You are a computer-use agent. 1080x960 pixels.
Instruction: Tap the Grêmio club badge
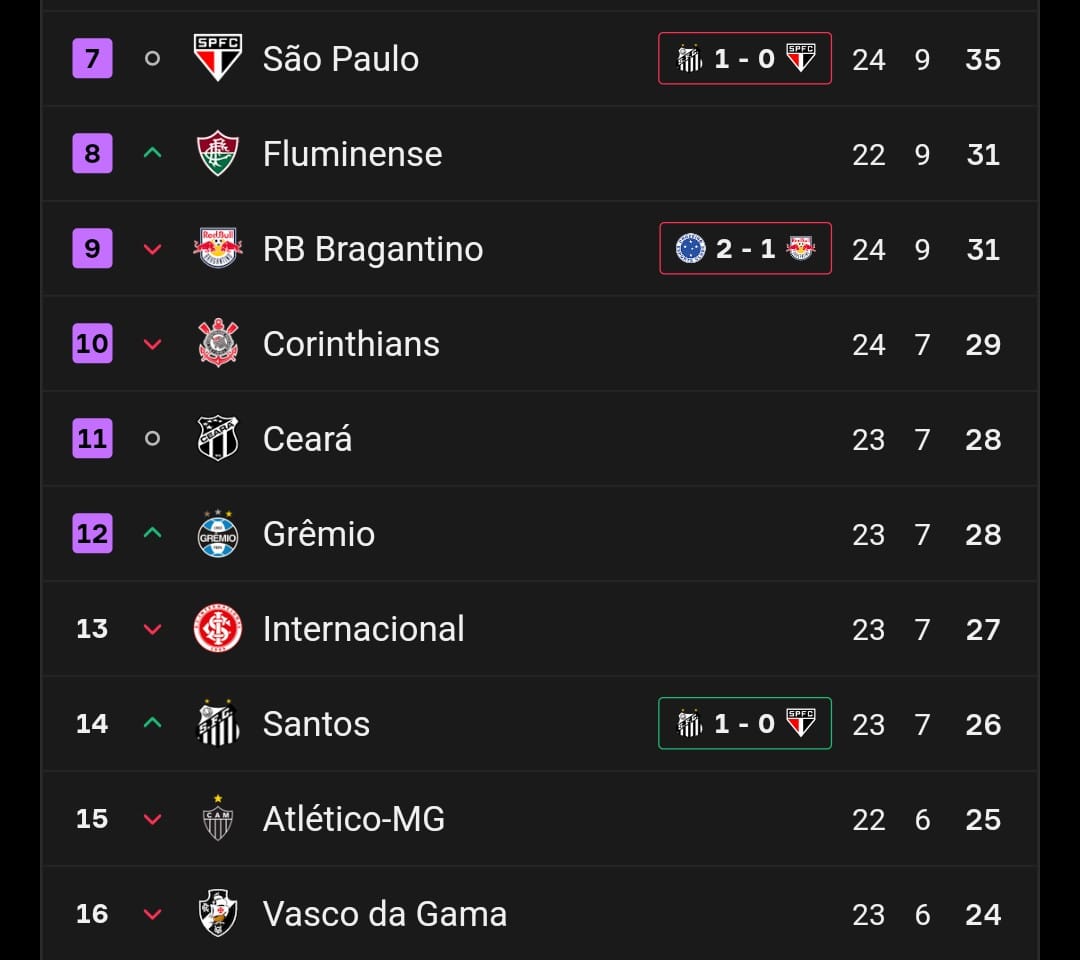(218, 533)
